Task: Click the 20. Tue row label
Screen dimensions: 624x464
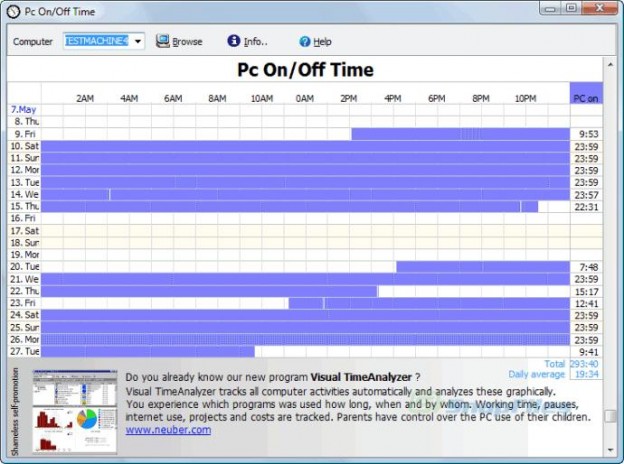Action: click(x=25, y=267)
